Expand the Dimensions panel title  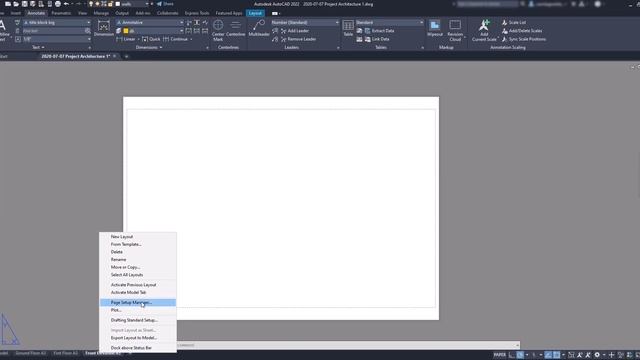(x=149, y=47)
